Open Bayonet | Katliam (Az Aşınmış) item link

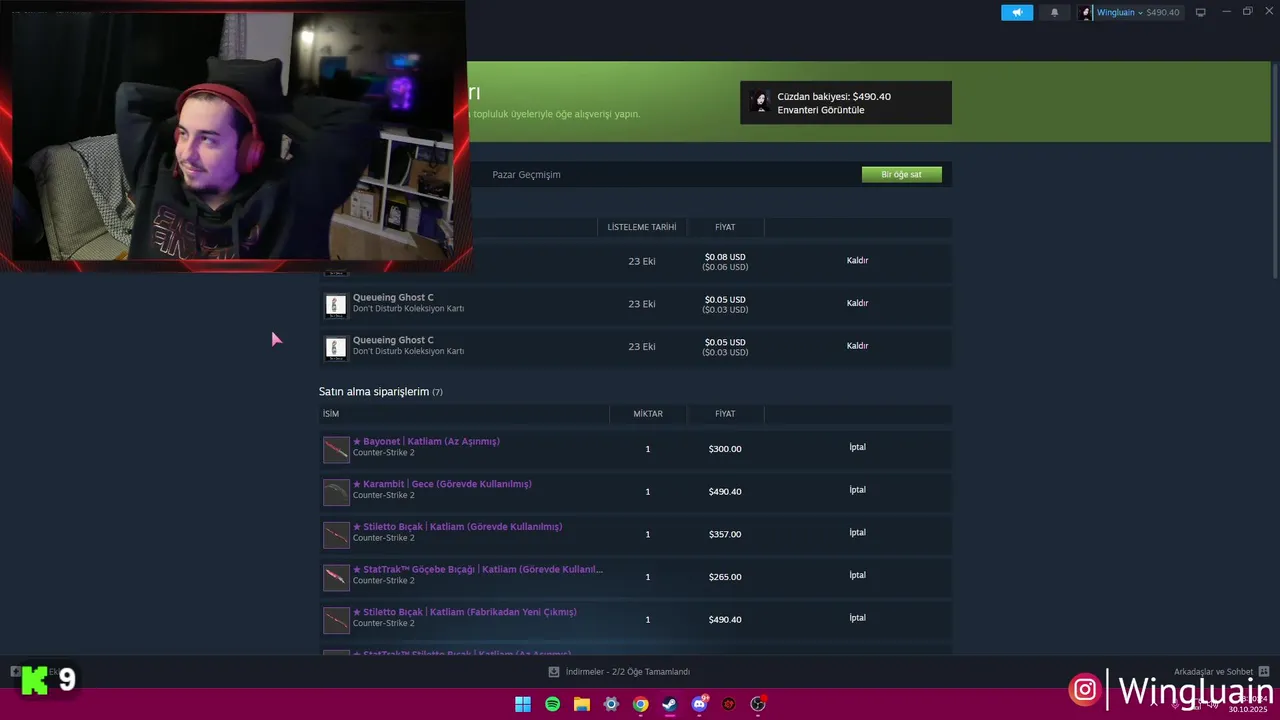pyautogui.click(x=426, y=441)
